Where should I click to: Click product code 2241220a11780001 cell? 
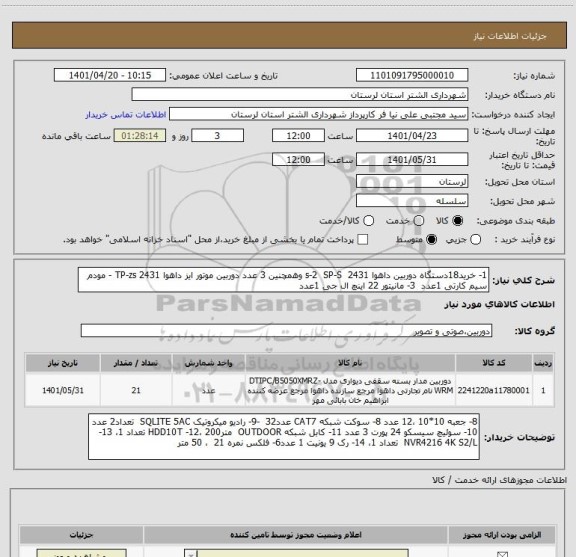494,390
